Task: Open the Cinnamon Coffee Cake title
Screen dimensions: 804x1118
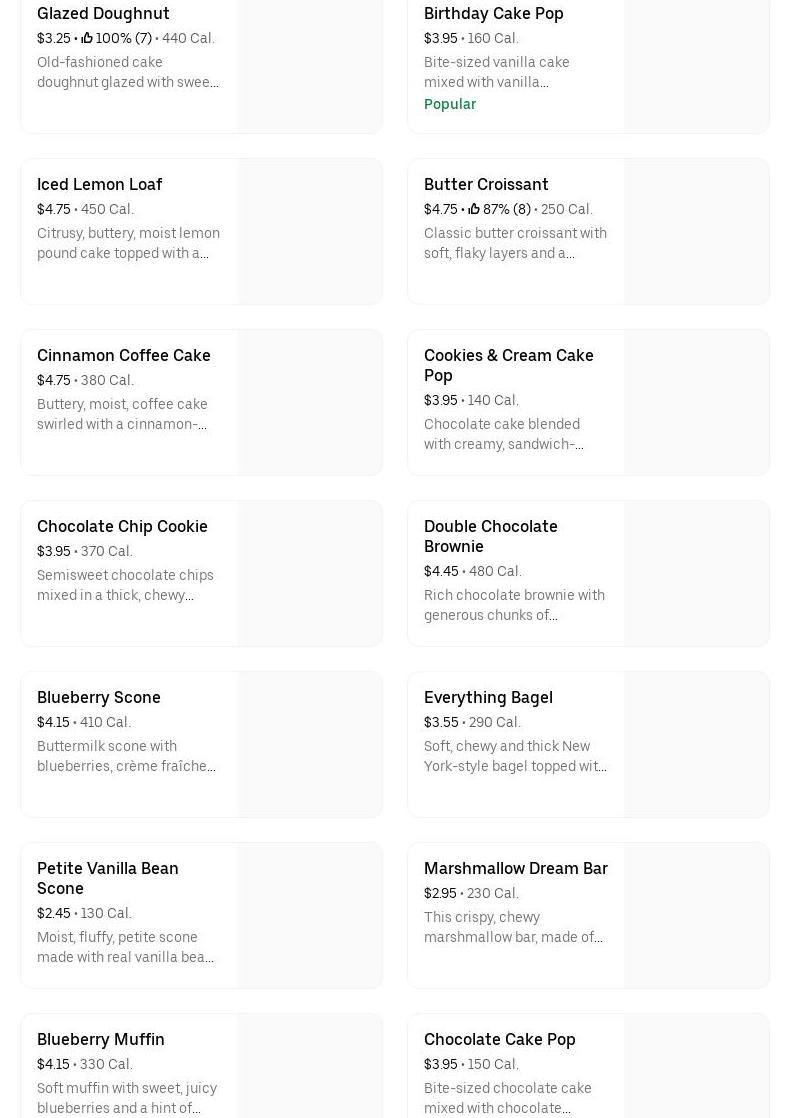Action: tap(123, 355)
